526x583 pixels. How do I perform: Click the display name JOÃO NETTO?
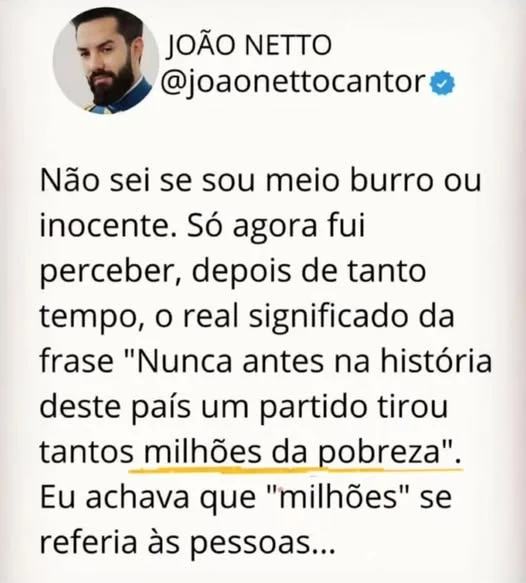click(x=249, y=44)
